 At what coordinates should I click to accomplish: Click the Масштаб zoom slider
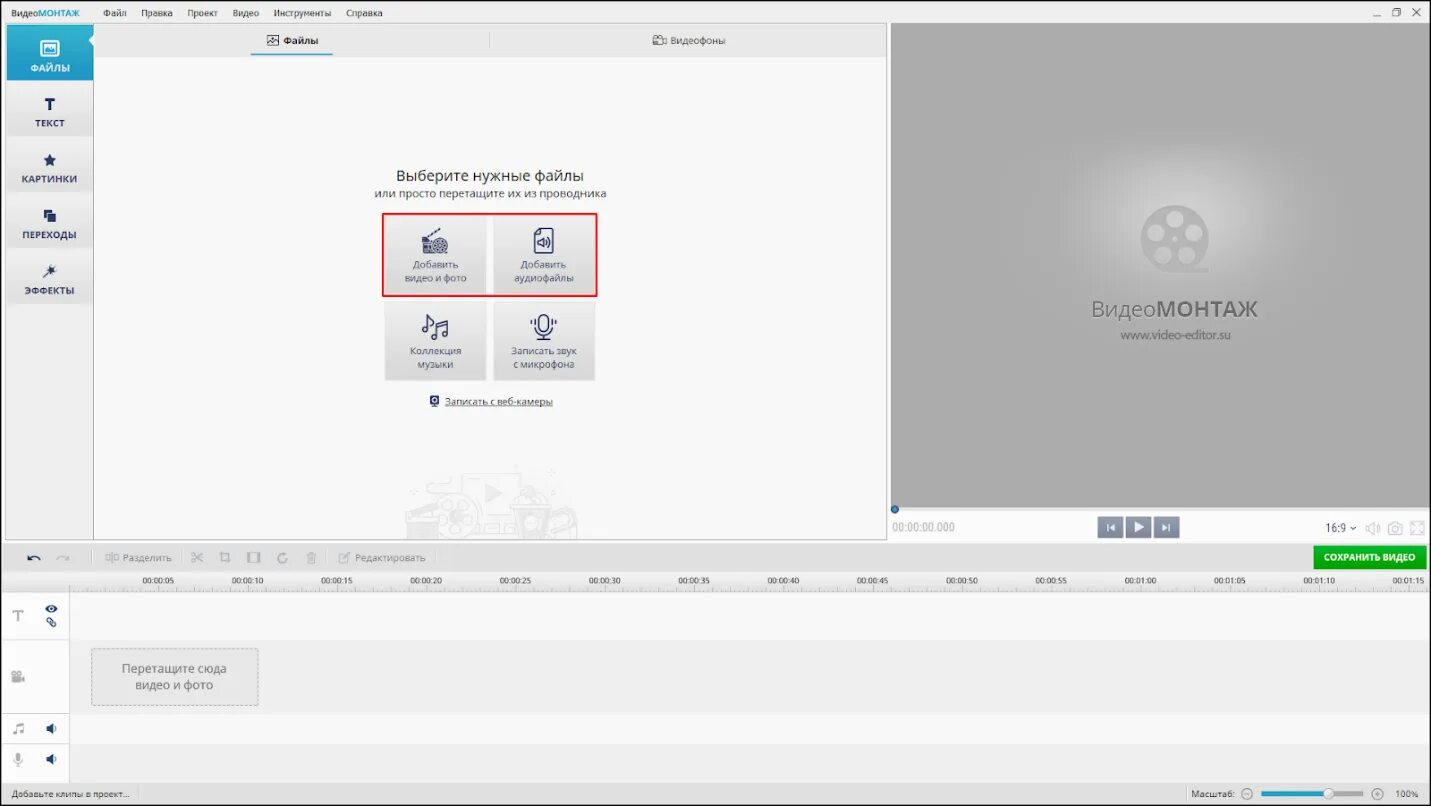pyautogui.click(x=1314, y=794)
